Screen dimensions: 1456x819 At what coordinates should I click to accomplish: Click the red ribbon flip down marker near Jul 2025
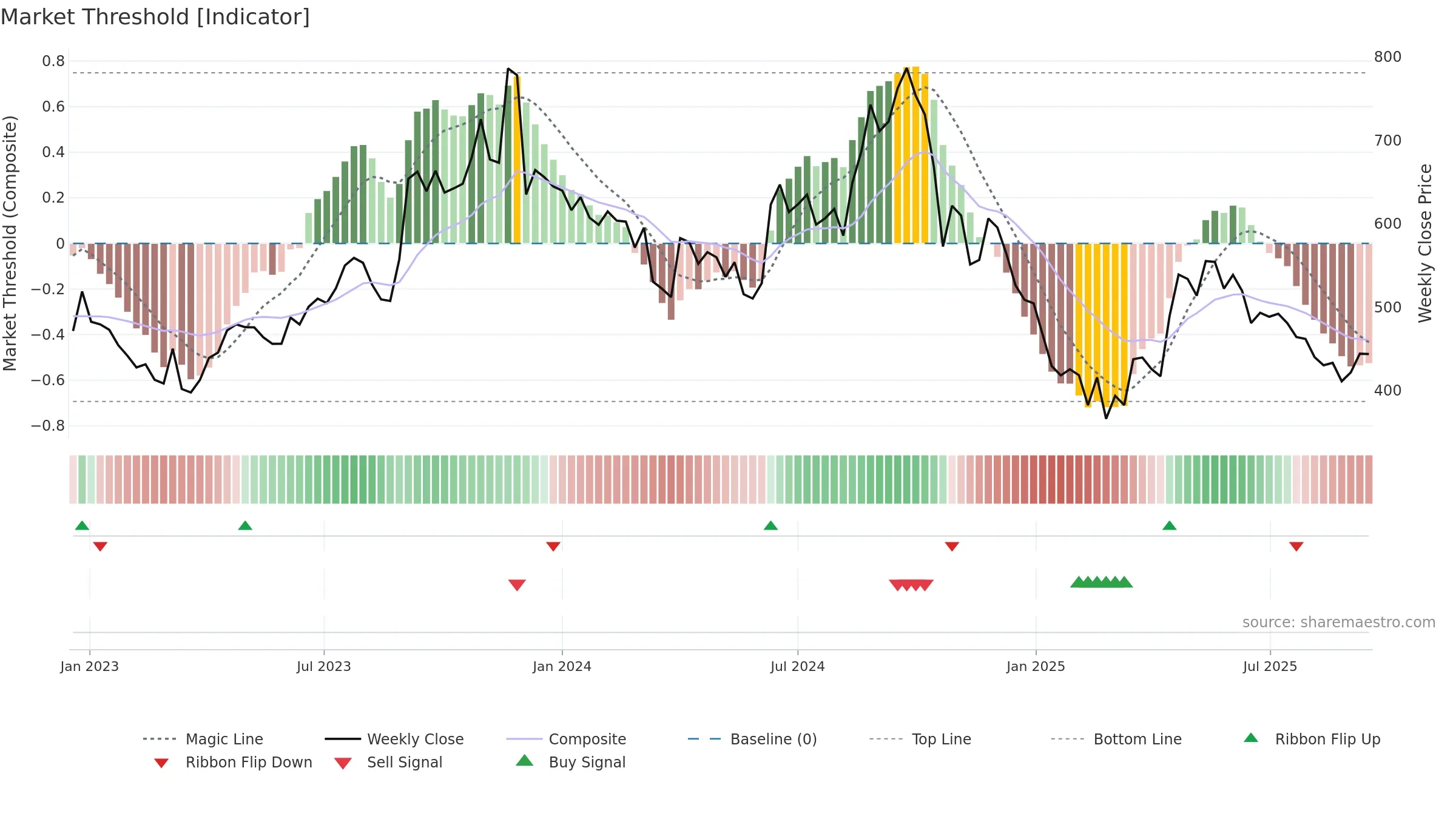pos(1296,547)
